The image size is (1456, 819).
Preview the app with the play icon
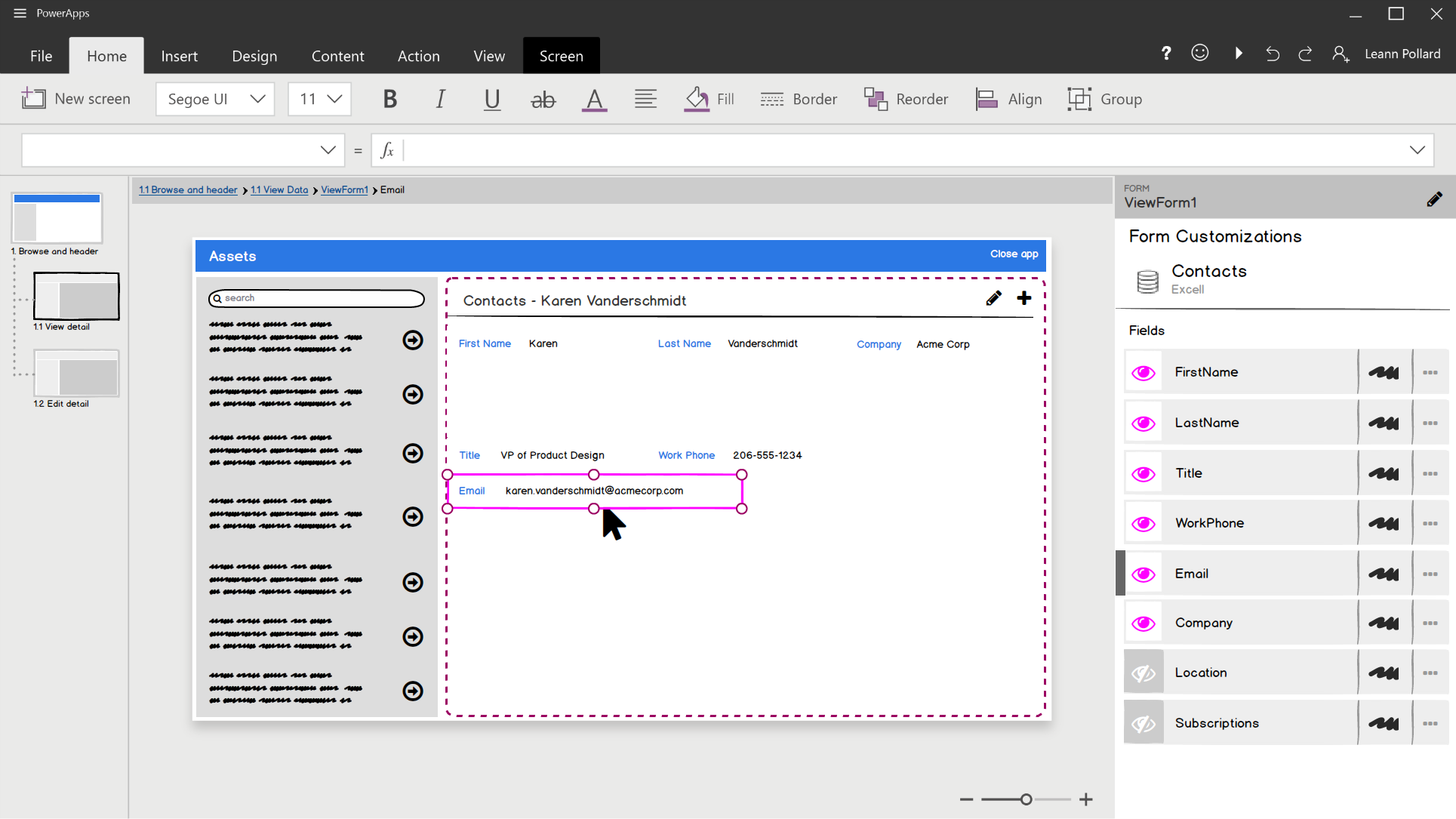click(x=1239, y=53)
